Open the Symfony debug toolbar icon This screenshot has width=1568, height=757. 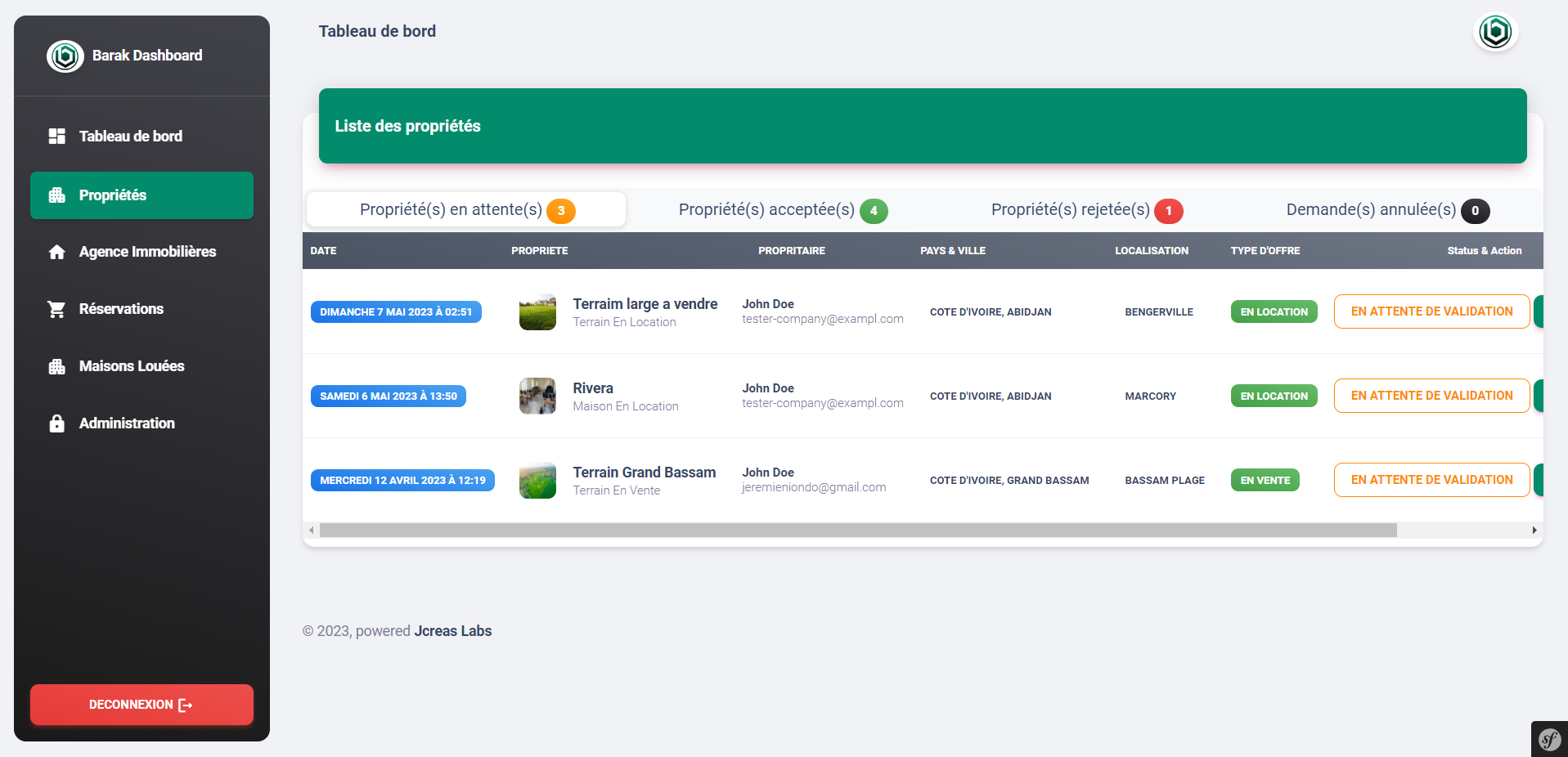pos(1549,739)
